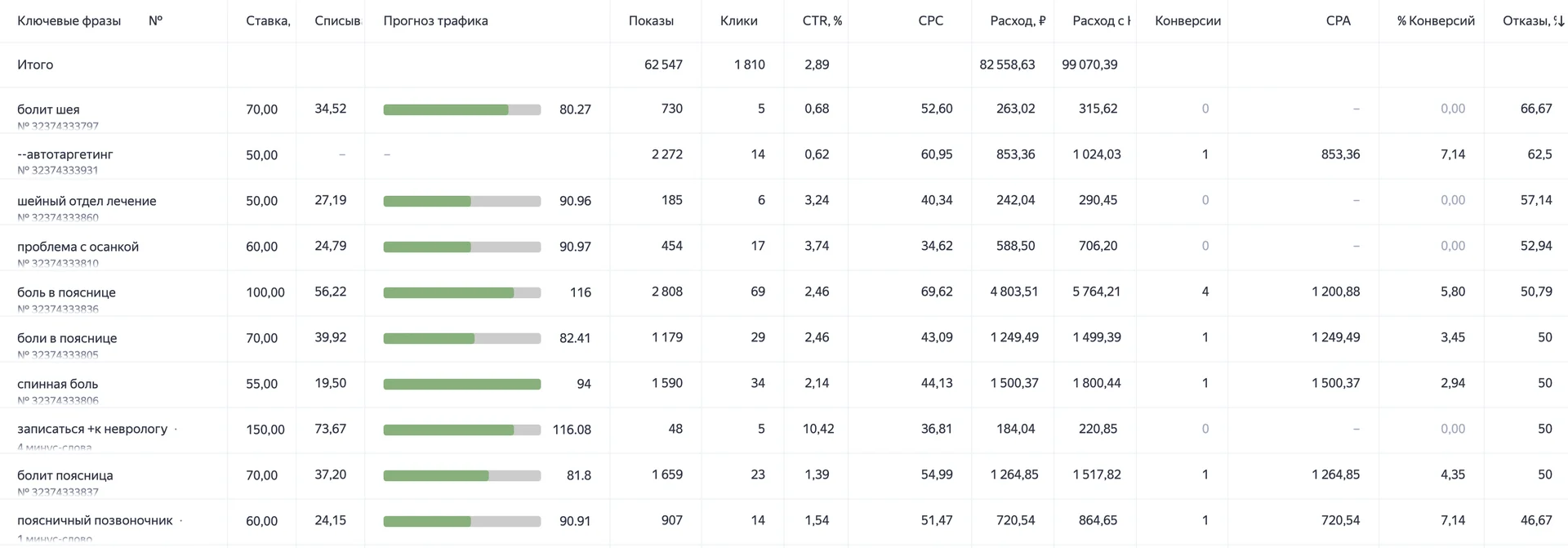This screenshot has width=1568, height=548.
Task: Click the traffic forecast bar for 'болит шея'
Action: point(461,110)
